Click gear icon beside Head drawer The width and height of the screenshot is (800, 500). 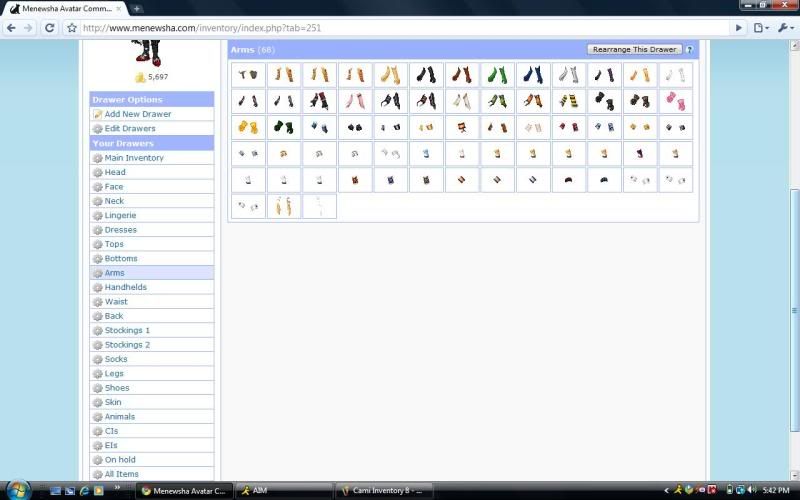pyautogui.click(x=97, y=172)
